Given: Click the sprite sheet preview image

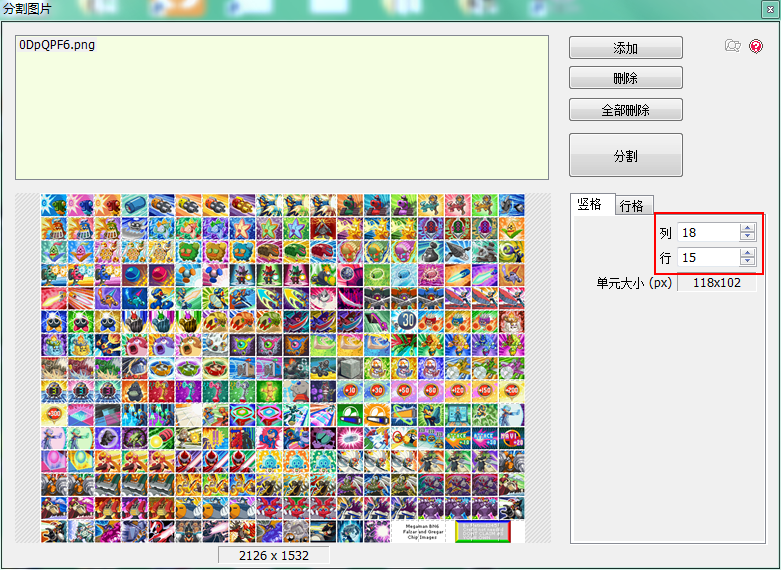Looking at the screenshot, I should (x=282, y=368).
